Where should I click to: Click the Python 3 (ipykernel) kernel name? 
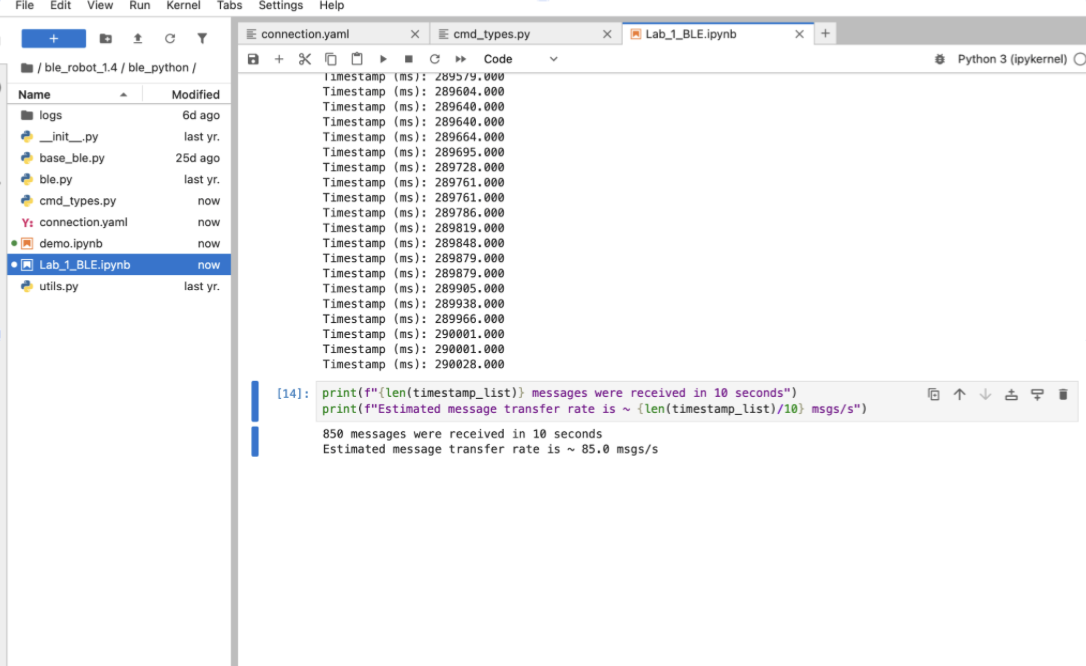coord(1012,60)
